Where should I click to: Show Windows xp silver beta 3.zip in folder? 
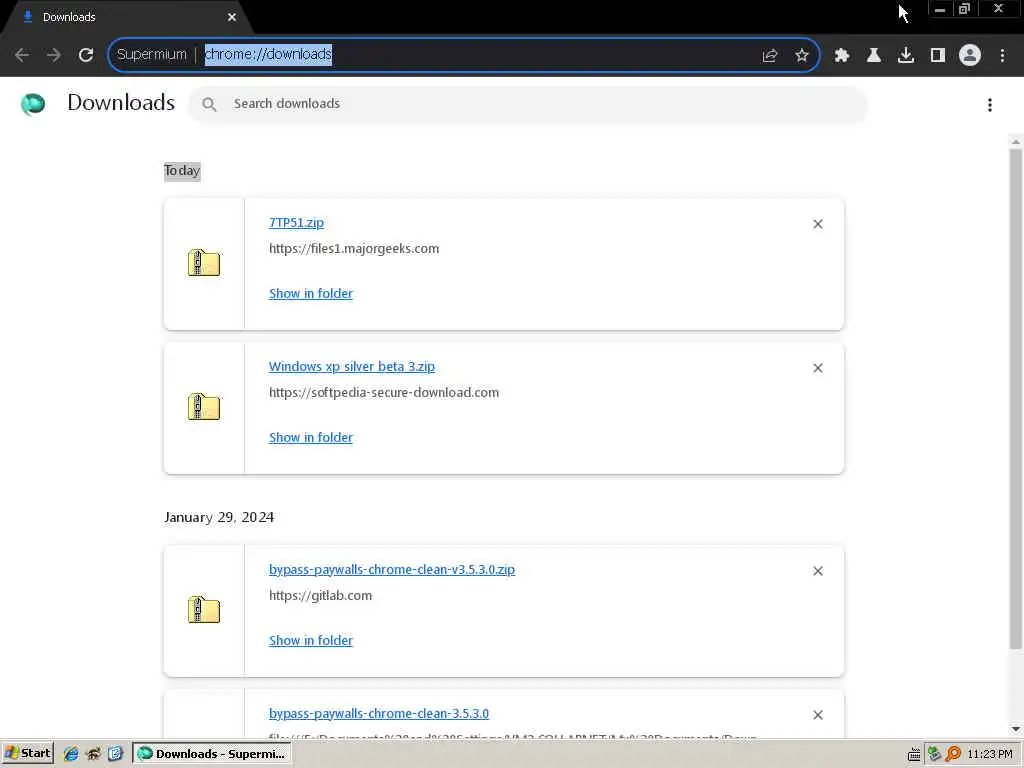tap(311, 438)
